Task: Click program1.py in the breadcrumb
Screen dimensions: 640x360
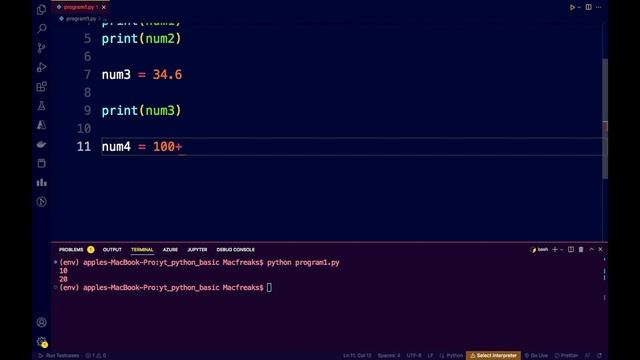Action: click(x=81, y=19)
